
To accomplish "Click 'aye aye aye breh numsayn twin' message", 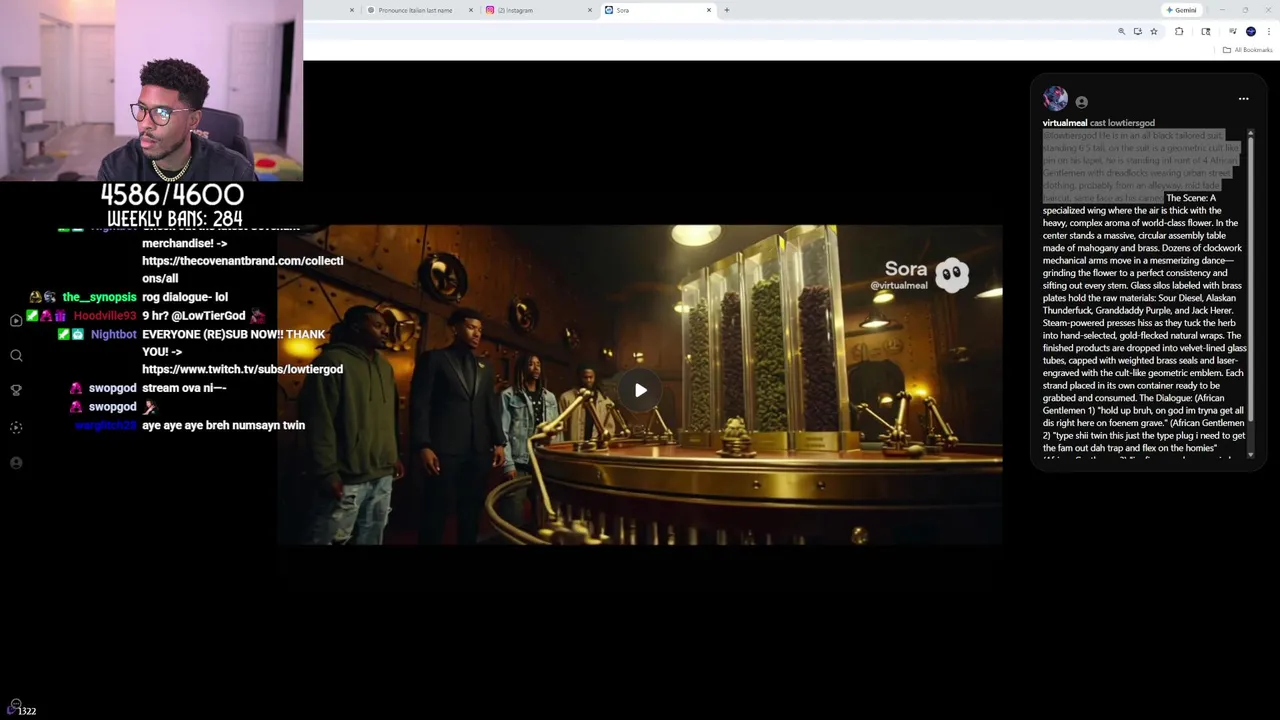I will tap(223, 425).
